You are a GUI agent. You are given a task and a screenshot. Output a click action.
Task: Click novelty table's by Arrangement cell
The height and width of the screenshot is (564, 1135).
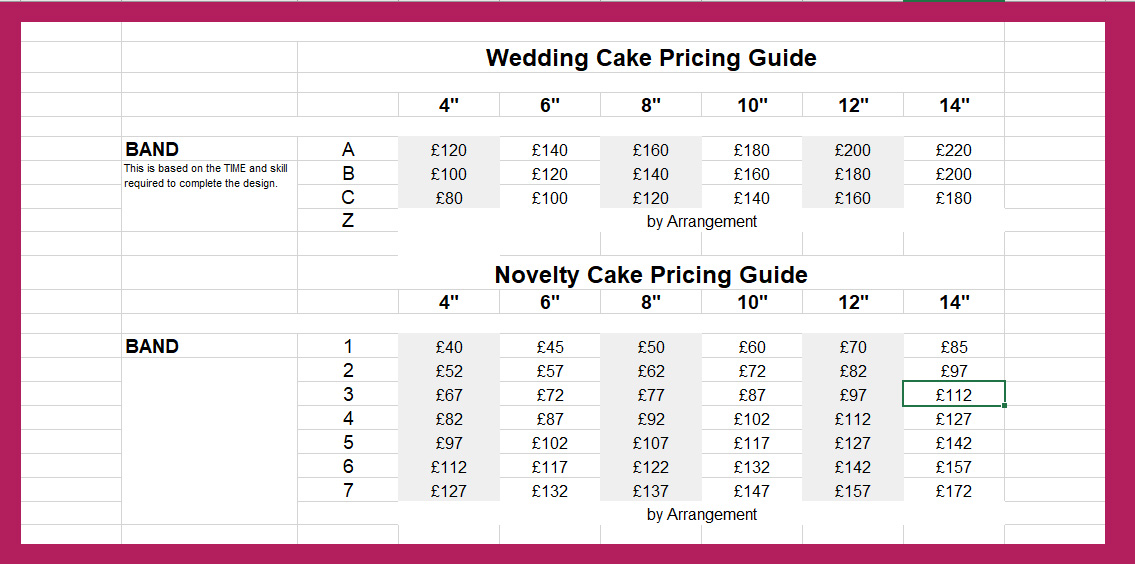pos(701,514)
